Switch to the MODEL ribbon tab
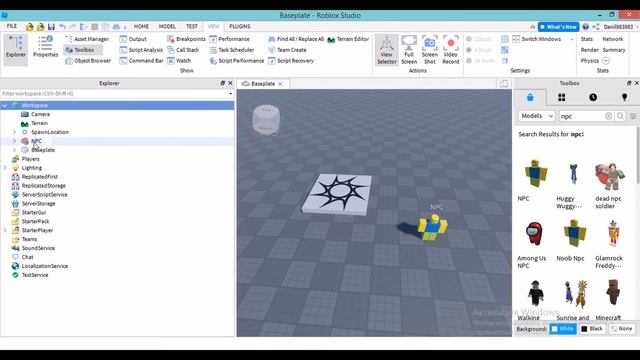 (x=167, y=26)
